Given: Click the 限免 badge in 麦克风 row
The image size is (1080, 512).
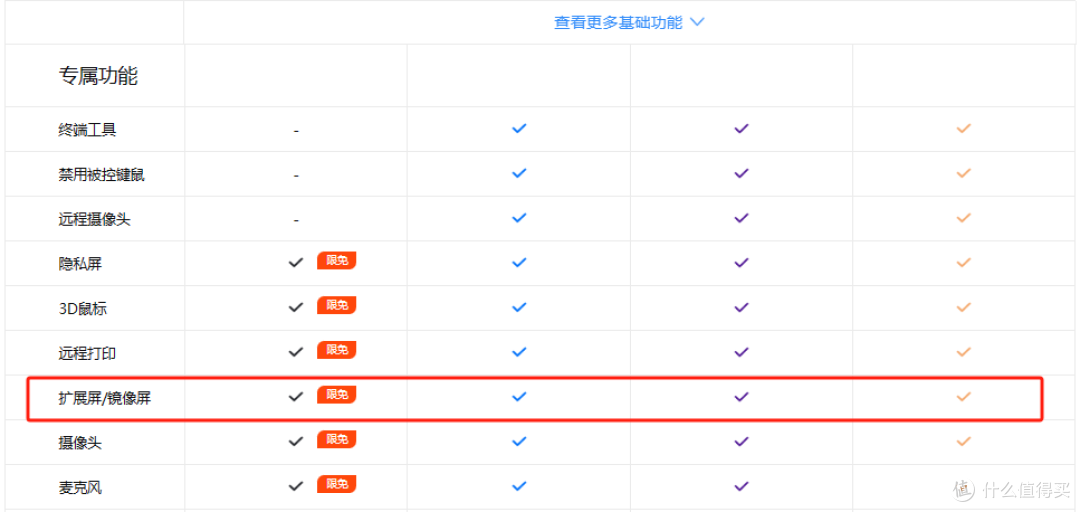Looking at the screenshot, I should (x=336, y=484).
